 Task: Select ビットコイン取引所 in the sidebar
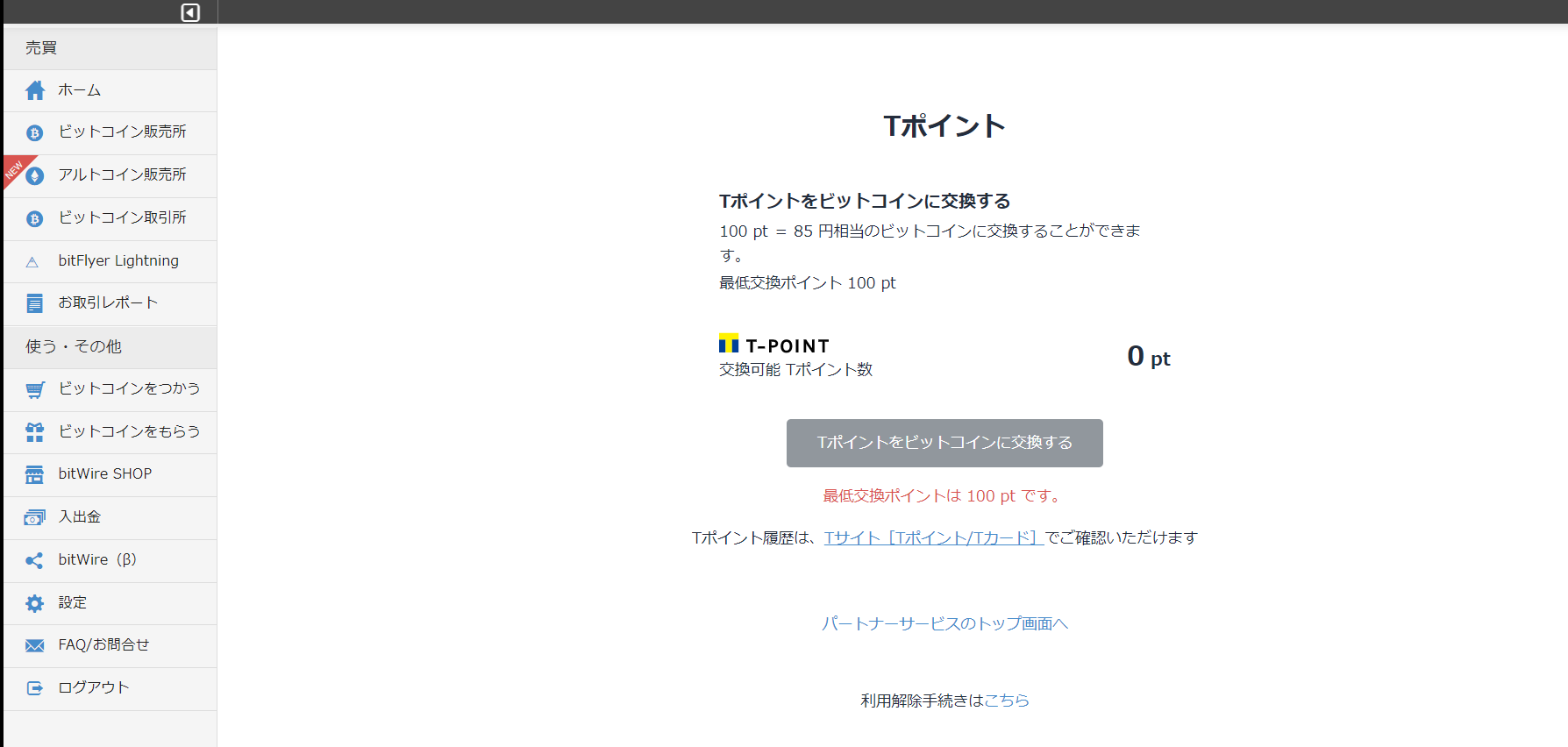[x=110, y=218]
